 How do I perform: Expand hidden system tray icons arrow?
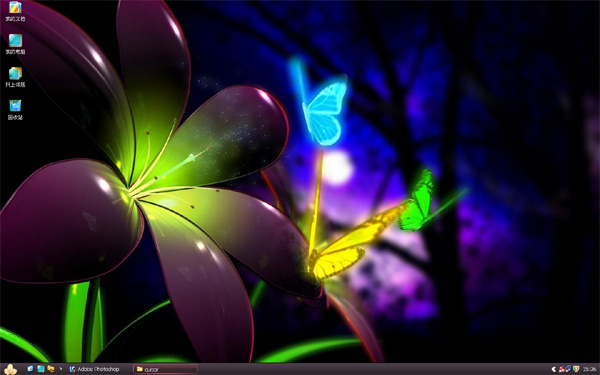click(x=554, y=369)
